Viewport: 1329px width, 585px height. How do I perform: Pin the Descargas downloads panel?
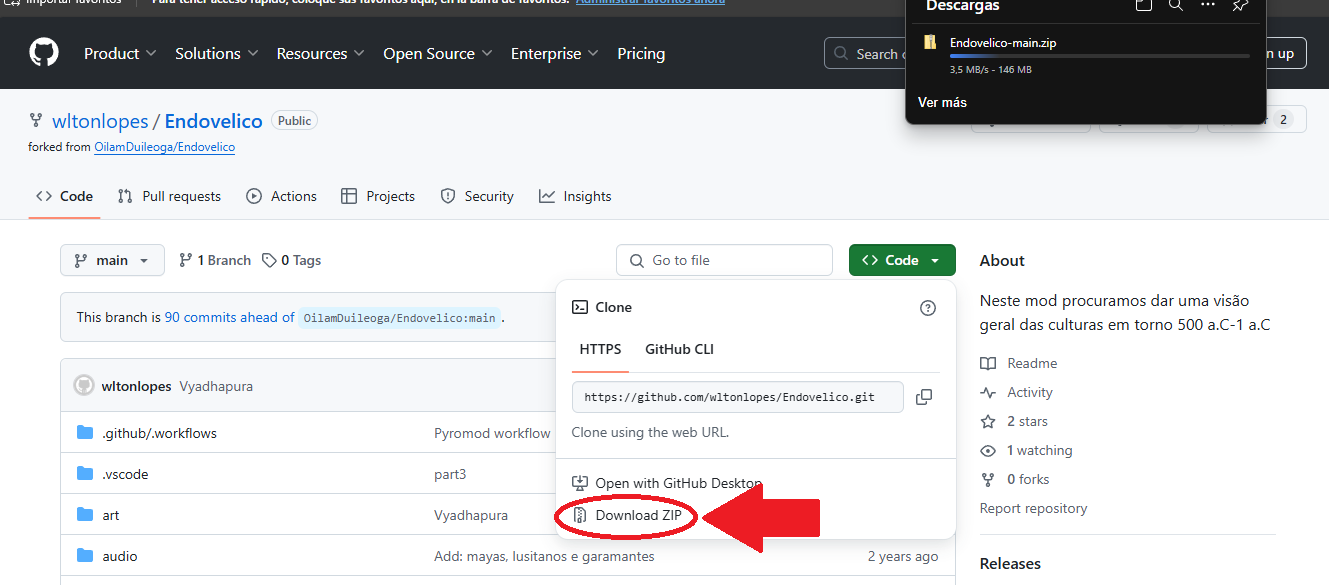[1240, 5]
